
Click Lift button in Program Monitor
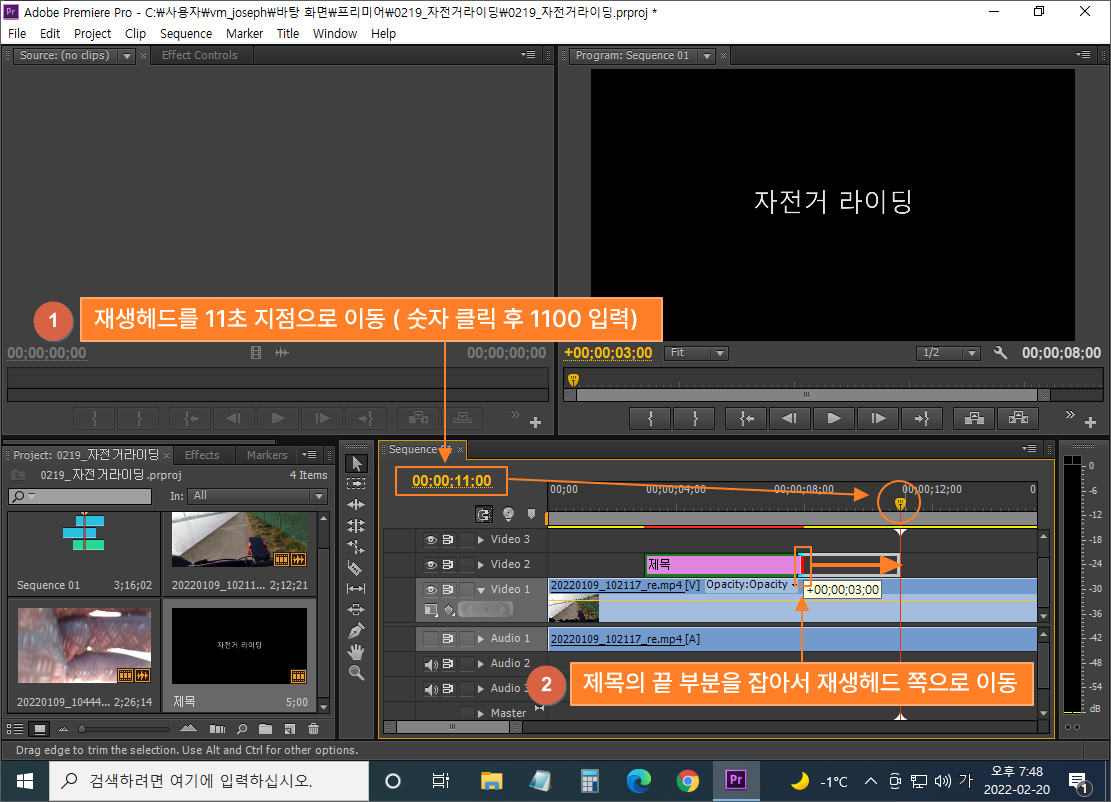(974, 418)
